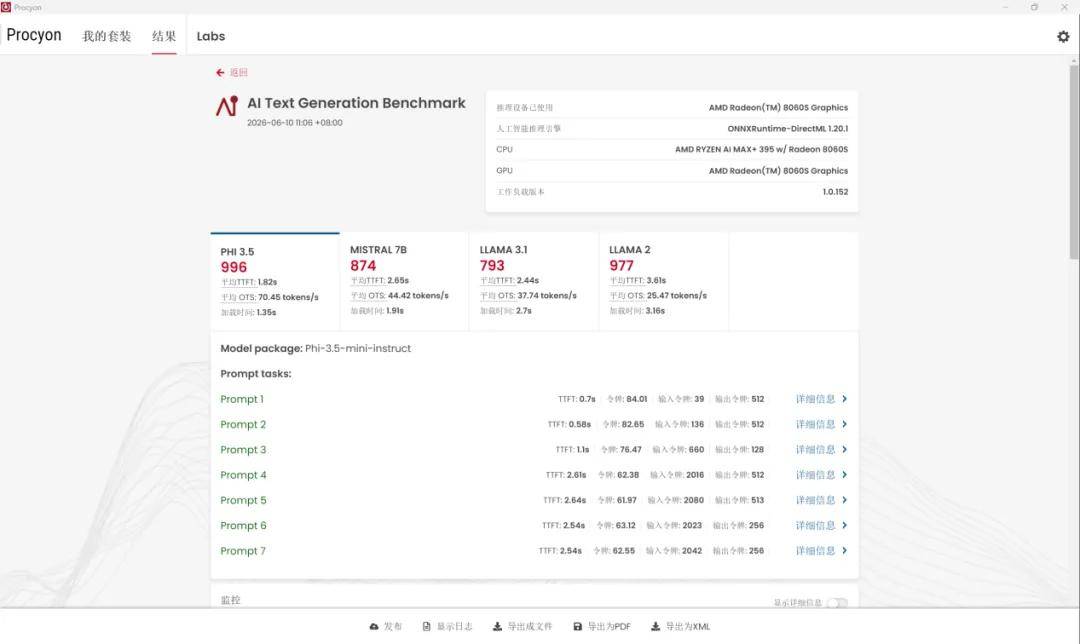Expand details chevron for Prompt 1
This screenshot has width=1080, height=644.
click(844, 399)
